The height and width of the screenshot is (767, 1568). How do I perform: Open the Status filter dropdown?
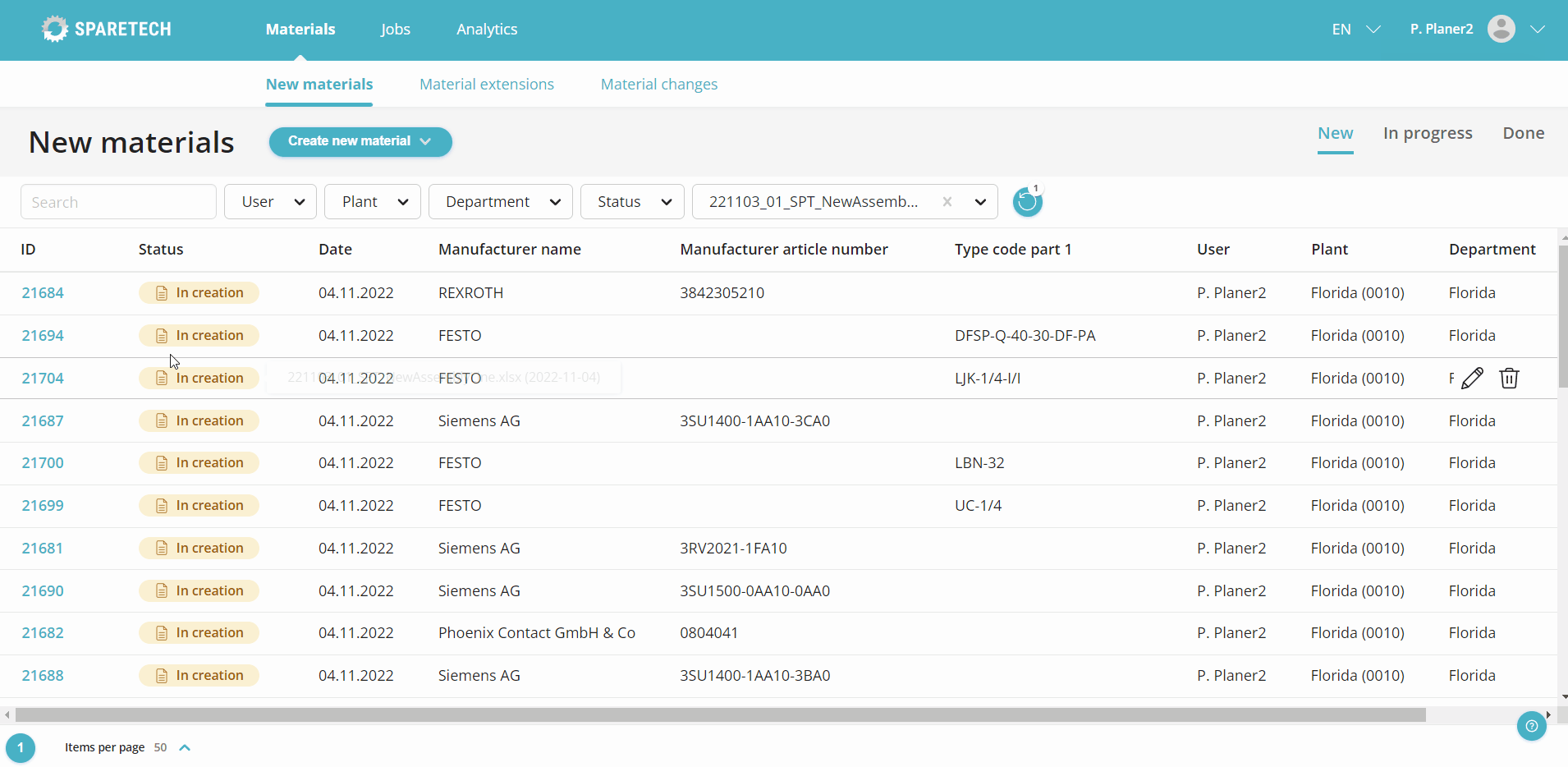pos(632,202)
